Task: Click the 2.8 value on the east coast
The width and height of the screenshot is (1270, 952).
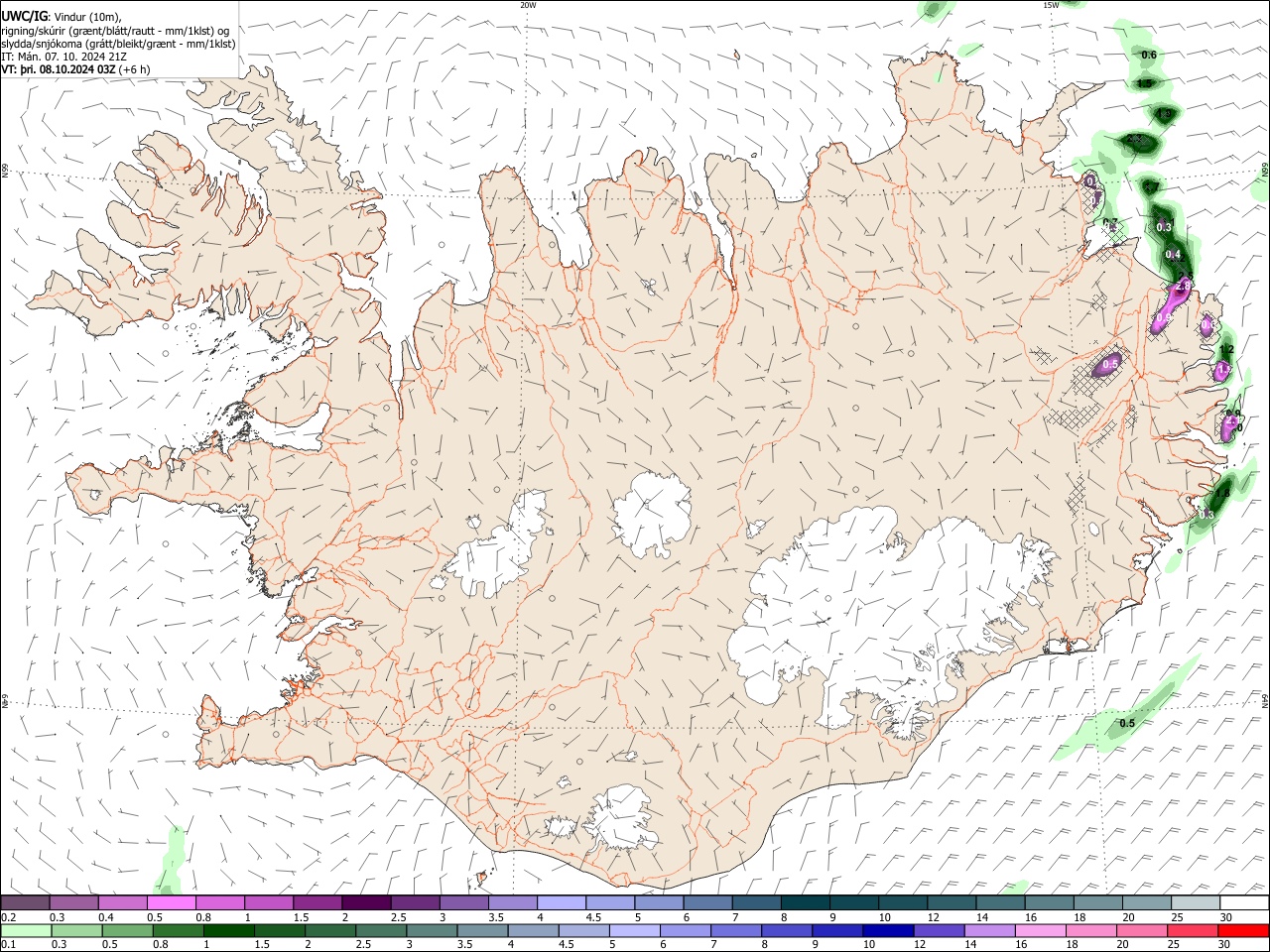Action: pyautogui.click(x=1182, y=286)
